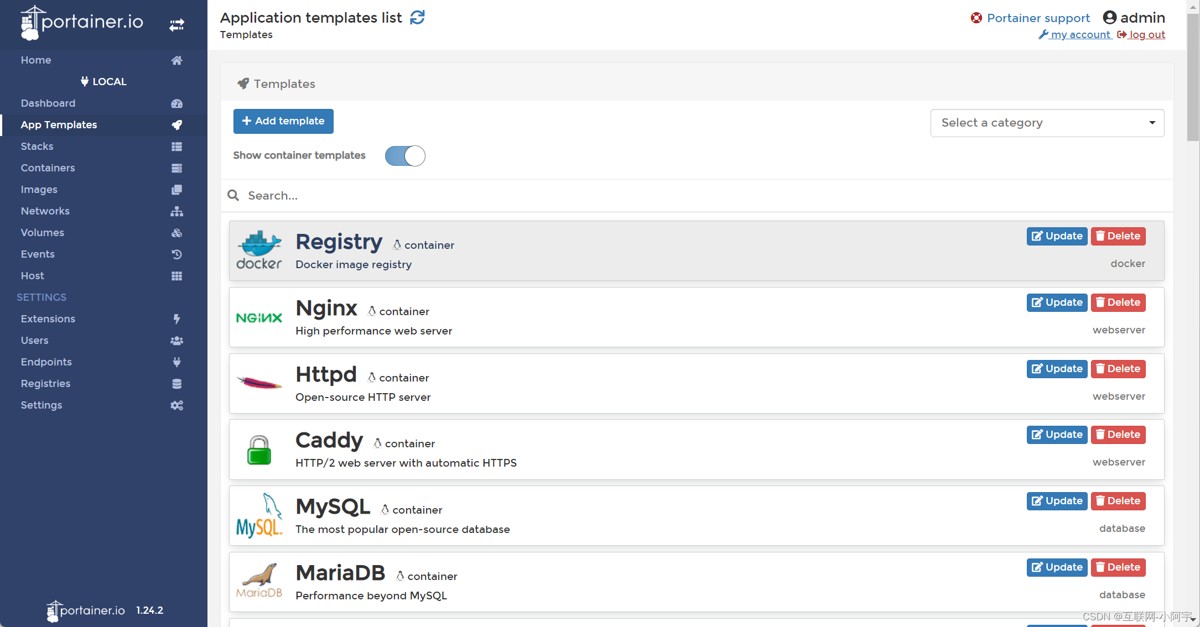Click the Settings cogs icon

[177, 406]
